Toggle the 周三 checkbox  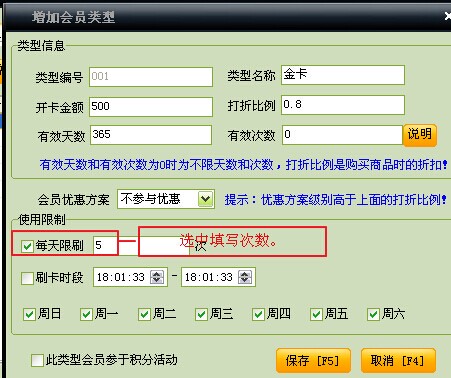coord(201,314)
